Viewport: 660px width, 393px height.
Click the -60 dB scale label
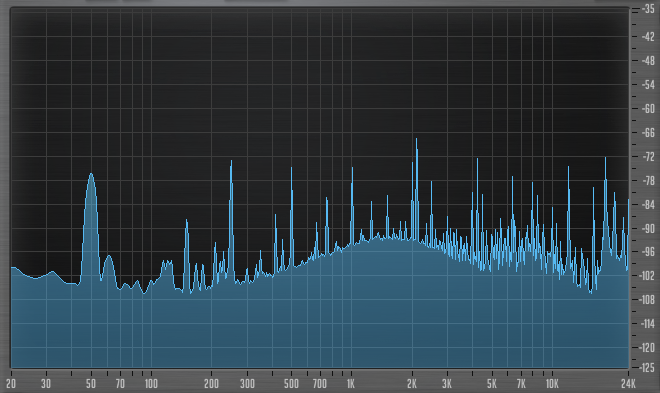click(648, 109)
